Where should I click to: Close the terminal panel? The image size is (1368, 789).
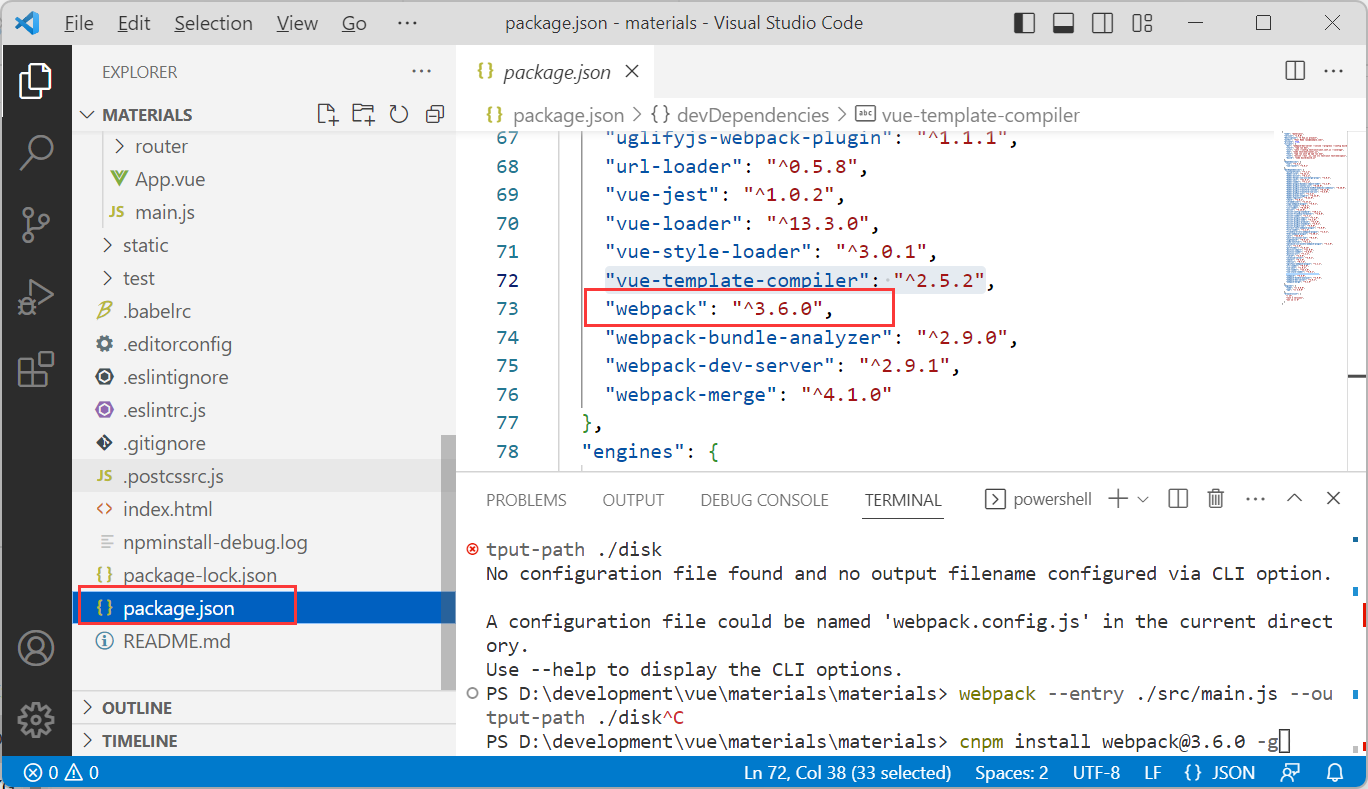point(1333,499)
